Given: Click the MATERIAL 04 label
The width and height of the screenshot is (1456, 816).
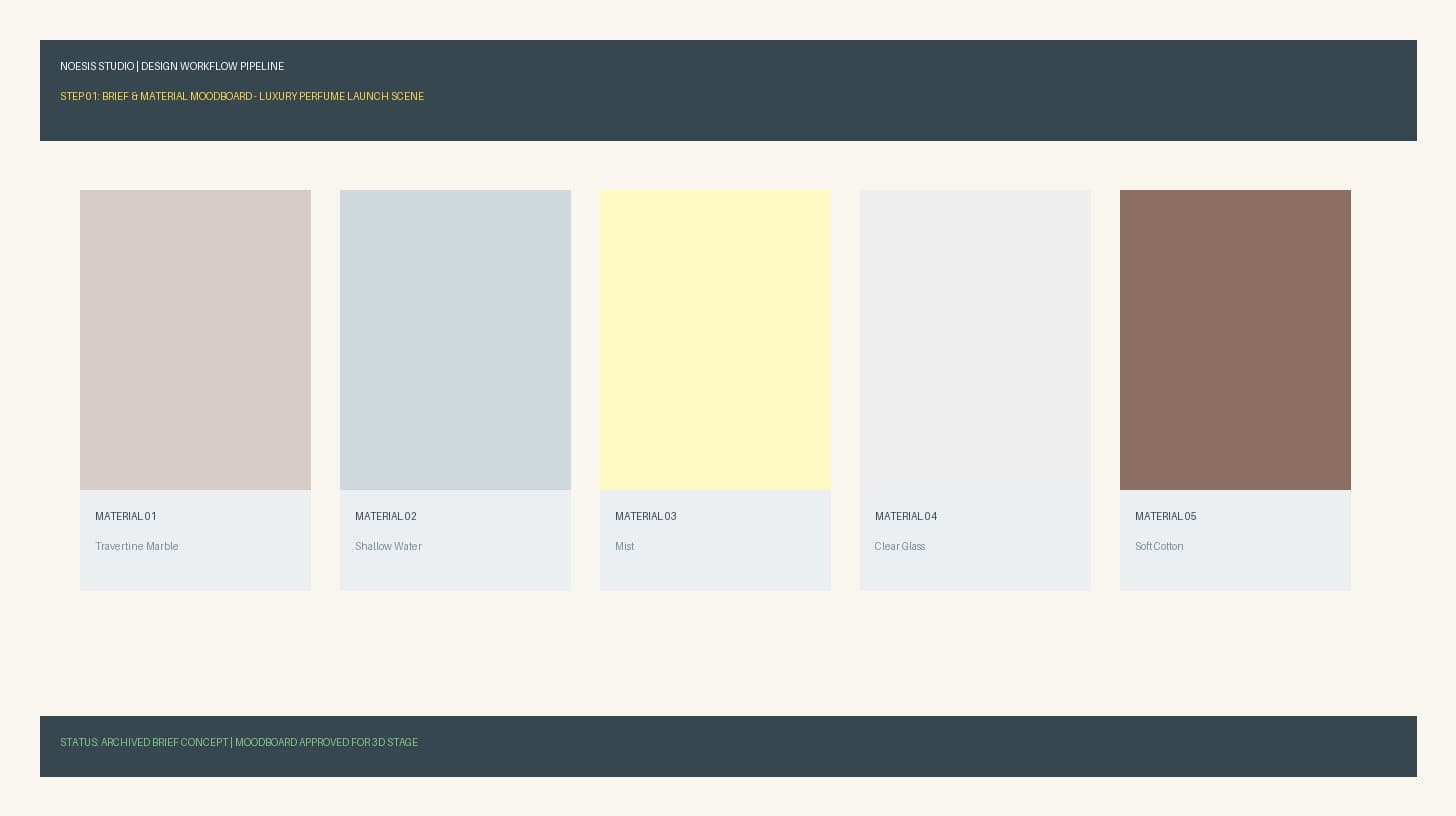Looking at the screenshot, I should (x=906, y=516).
